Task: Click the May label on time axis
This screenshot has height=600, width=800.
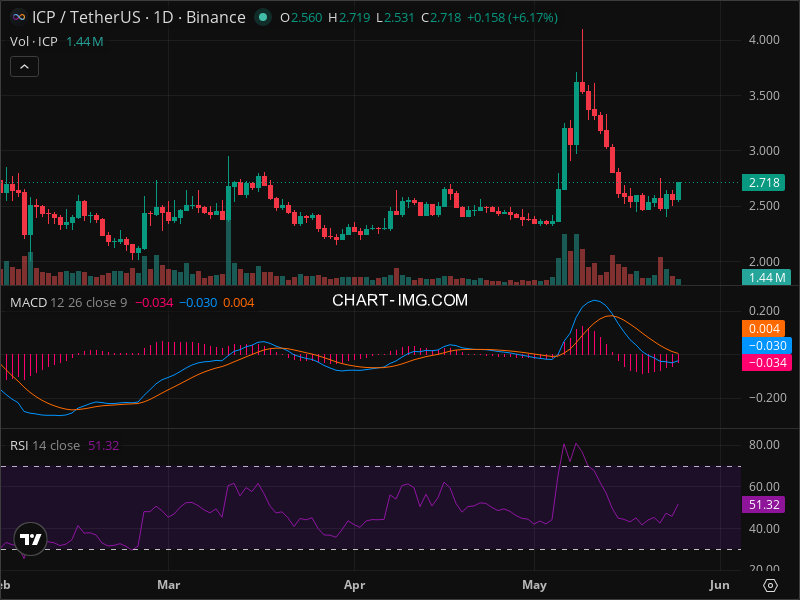Action: tap(534, 585)
